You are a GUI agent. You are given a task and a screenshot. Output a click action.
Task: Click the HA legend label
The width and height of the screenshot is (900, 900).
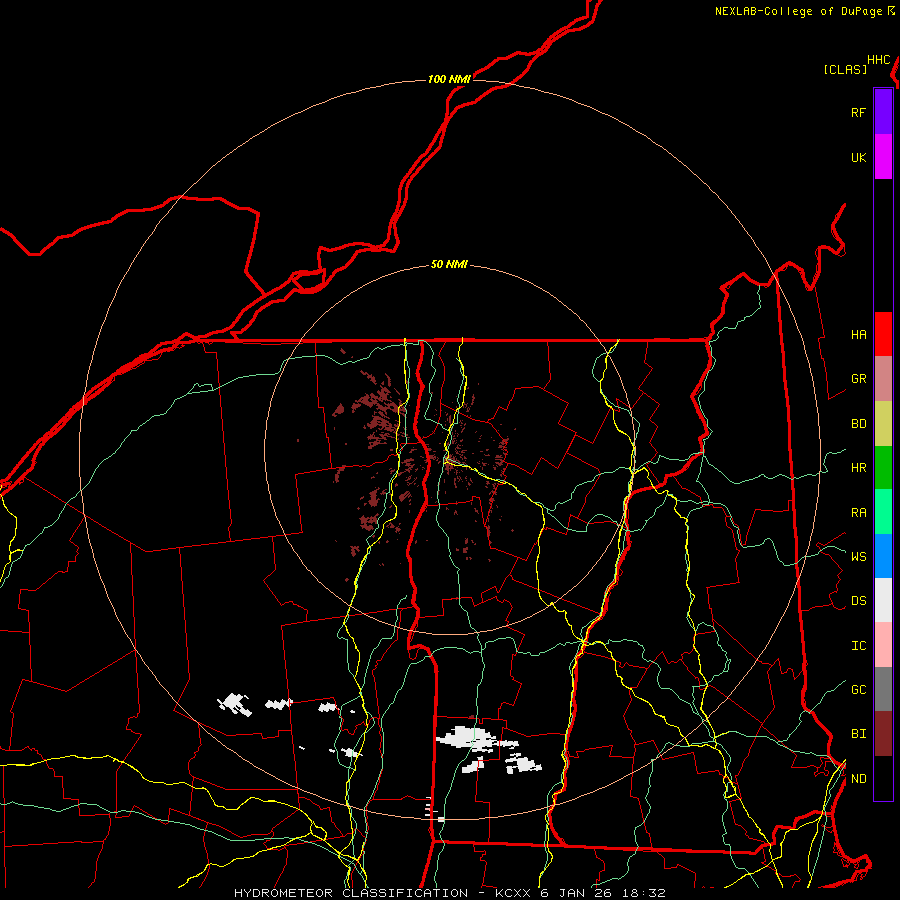pyautogui.click(x=858, y=335)
